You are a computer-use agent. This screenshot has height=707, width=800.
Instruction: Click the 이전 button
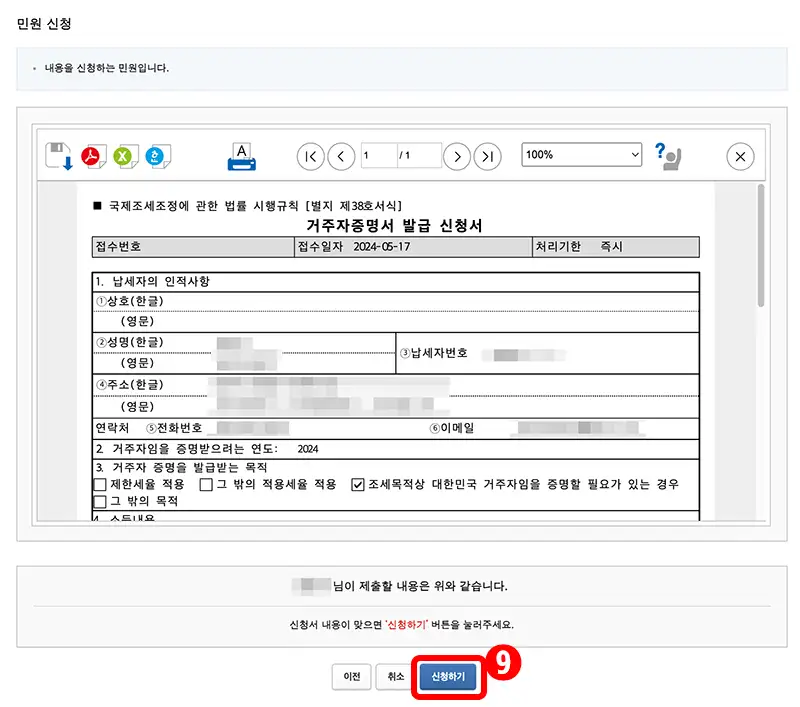(x=352, y=676)
